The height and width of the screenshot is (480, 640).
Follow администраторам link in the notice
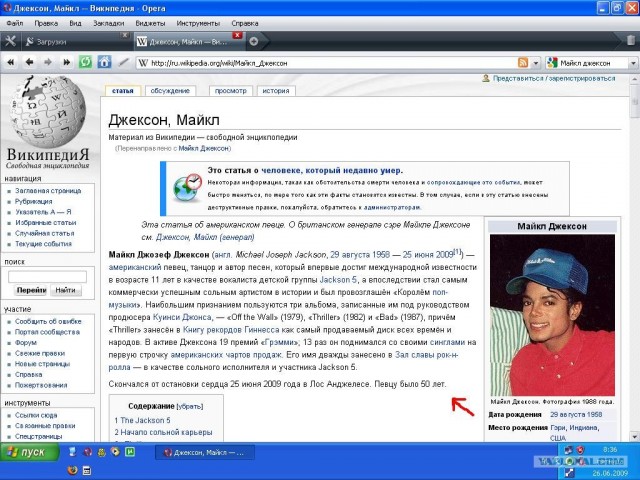(x=392, y=207)
